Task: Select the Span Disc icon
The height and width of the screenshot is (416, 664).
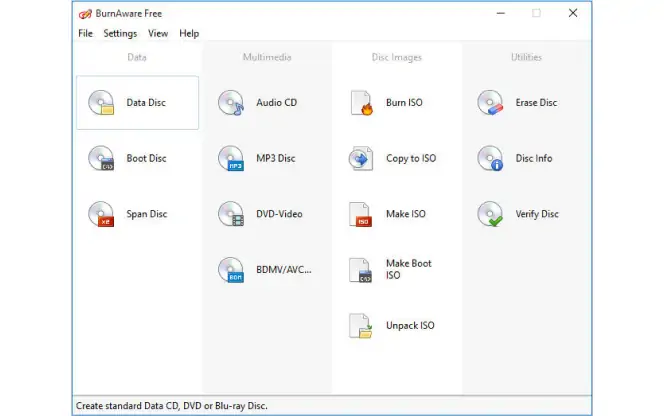Action: click(101, 214)
